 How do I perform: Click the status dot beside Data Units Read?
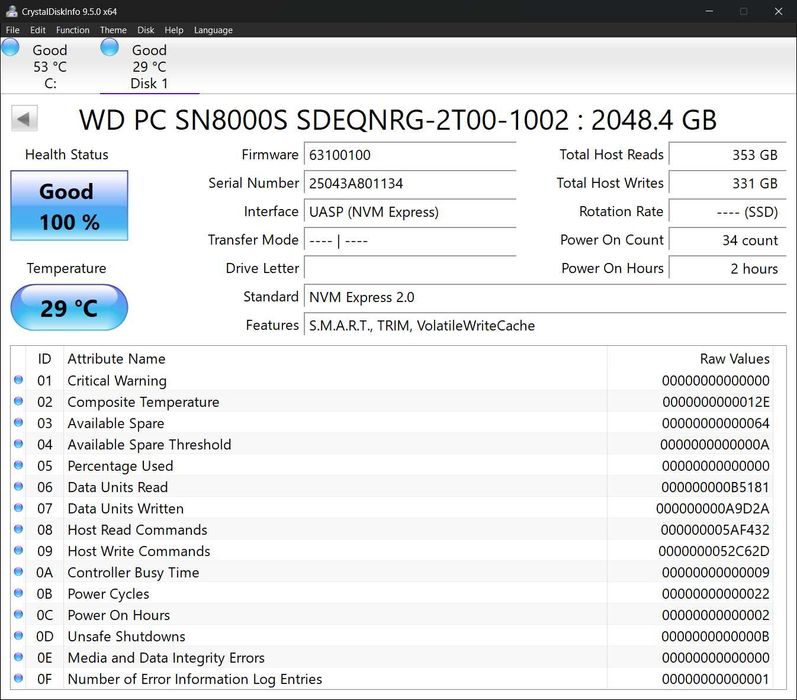pos(19,486)
